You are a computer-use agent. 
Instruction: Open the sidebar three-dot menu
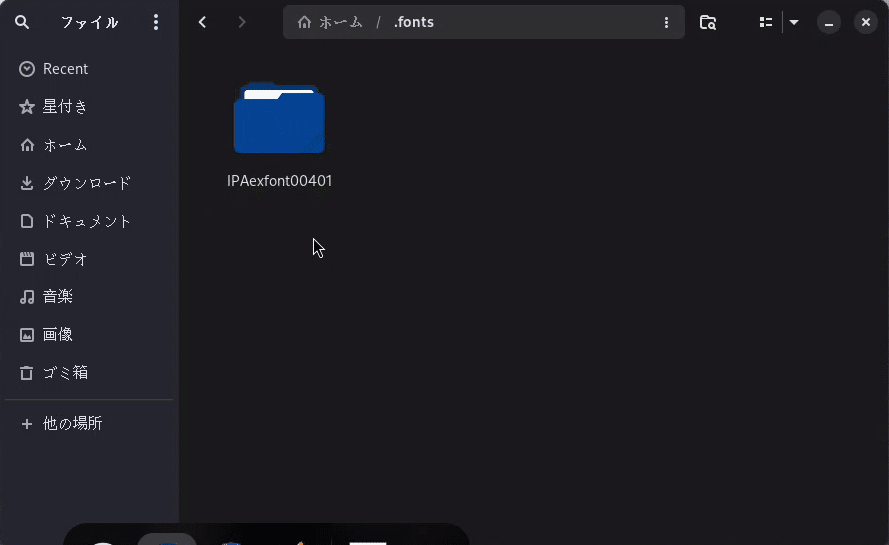[x=156, y=22]
